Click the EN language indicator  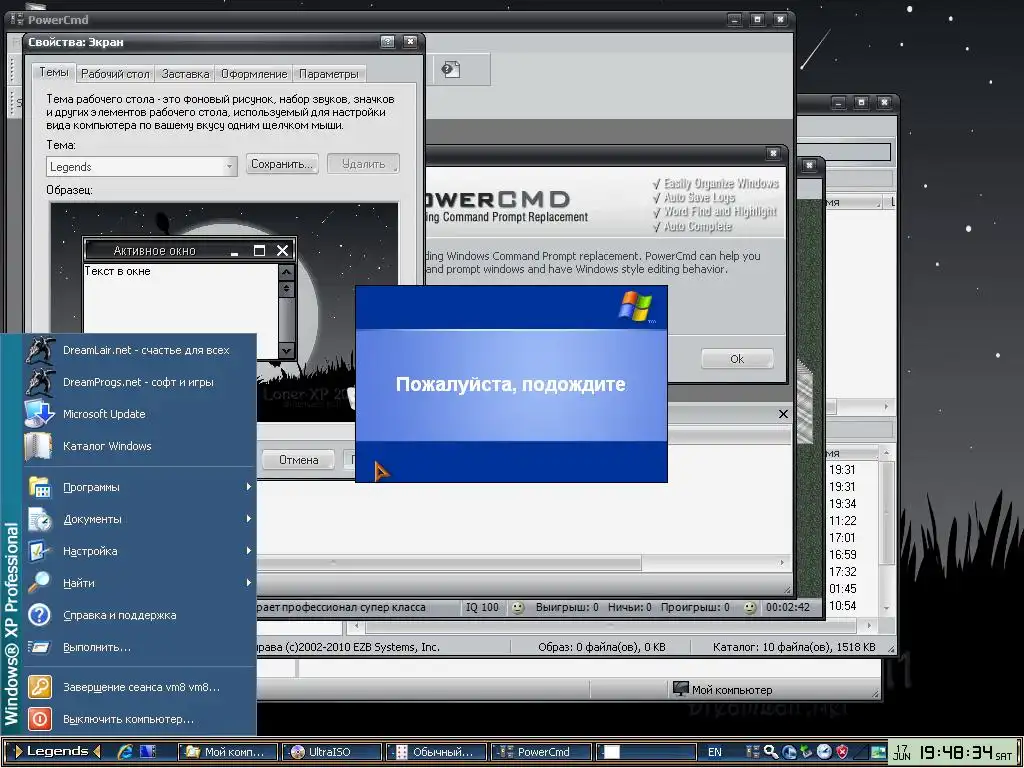pos(714,752)
